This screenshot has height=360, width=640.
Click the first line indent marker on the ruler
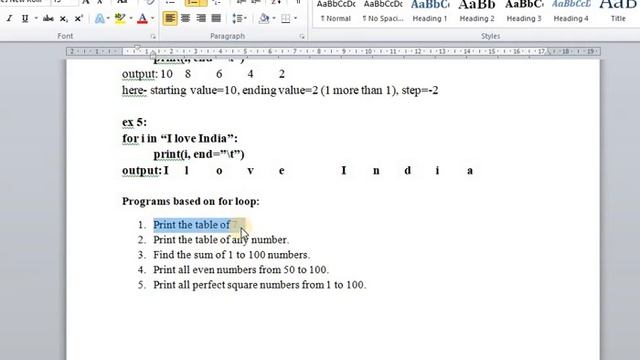(137, 48)
